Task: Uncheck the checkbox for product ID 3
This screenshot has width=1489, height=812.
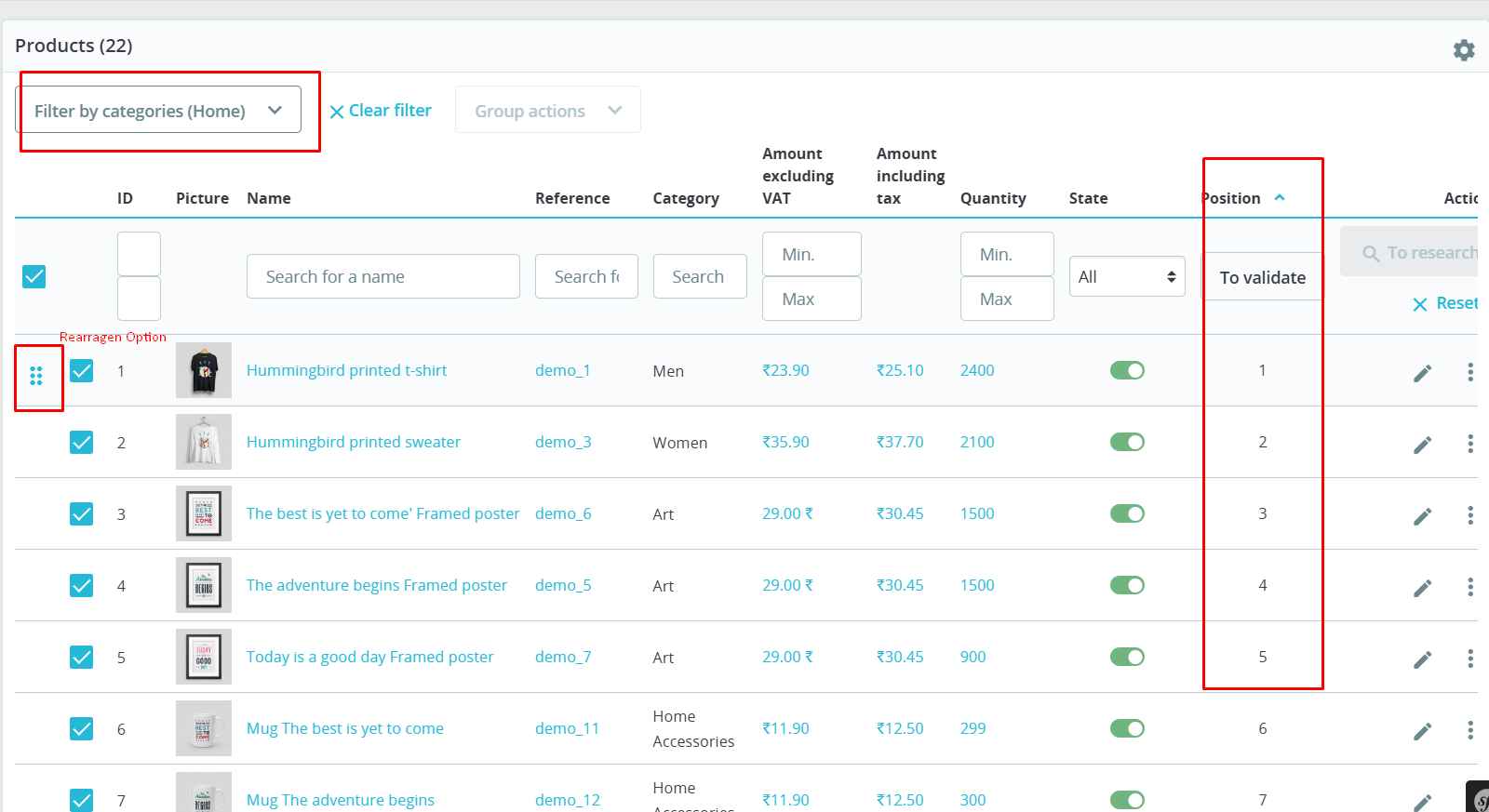Action: [82, 513]
